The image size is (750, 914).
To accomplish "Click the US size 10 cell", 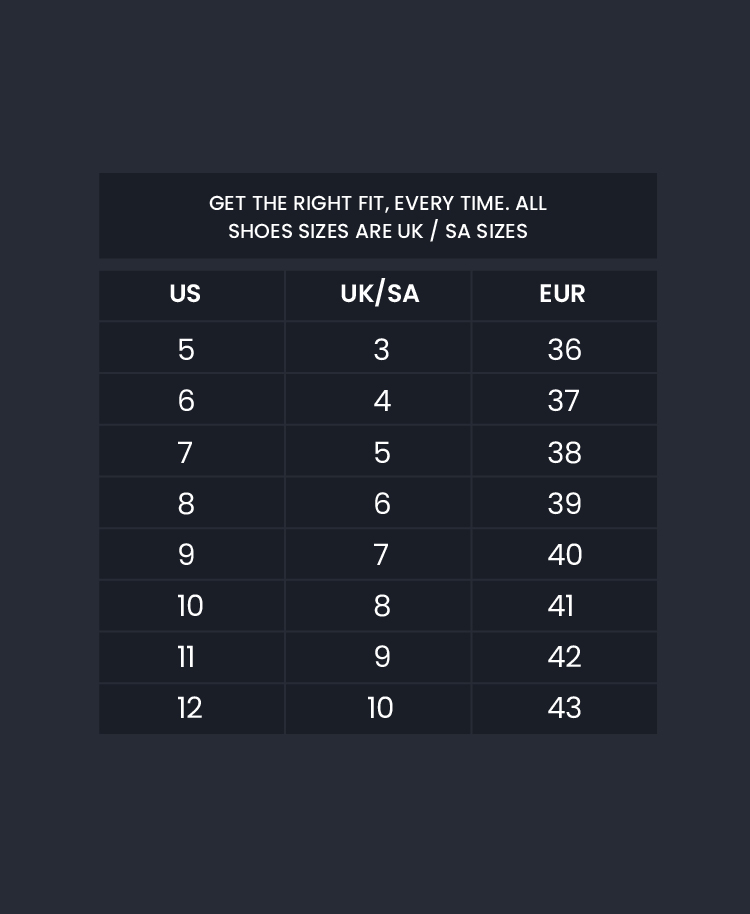I will click(x=192, y=606).
